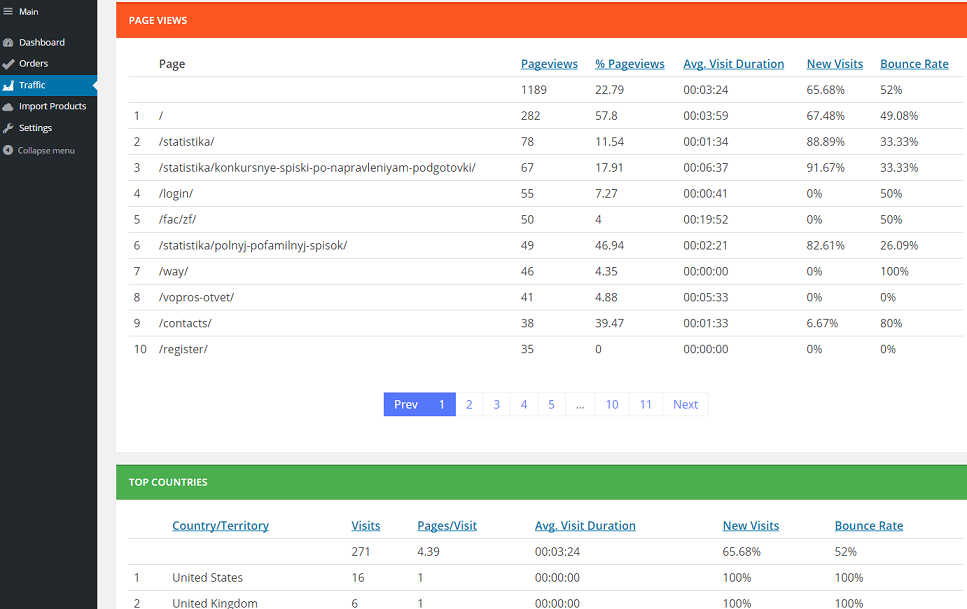Sort page views table by Pageviews
The height and width of the screenshot is (609, 967).
click(x=549, y=64)
